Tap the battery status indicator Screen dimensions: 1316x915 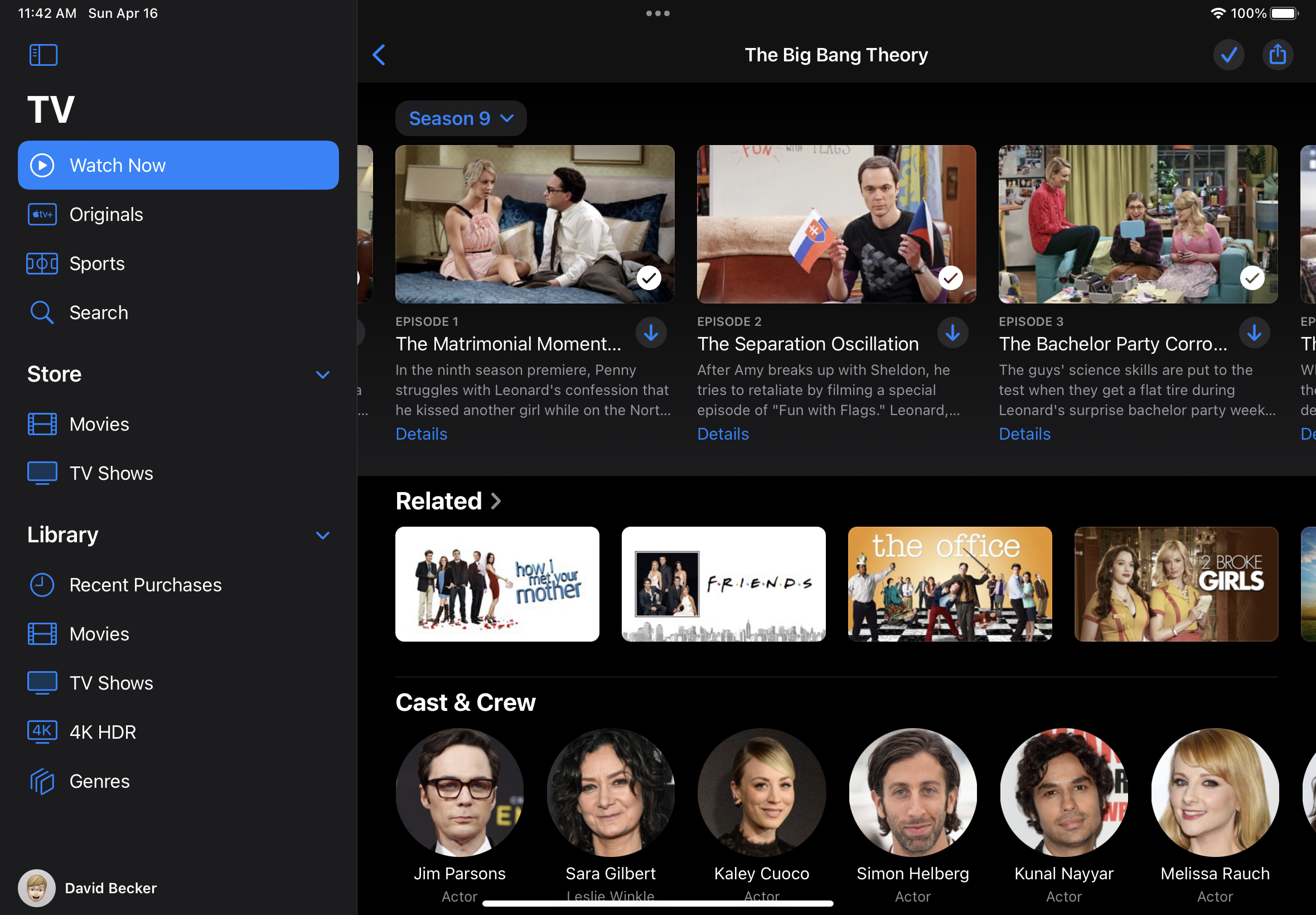point(1284,13)
